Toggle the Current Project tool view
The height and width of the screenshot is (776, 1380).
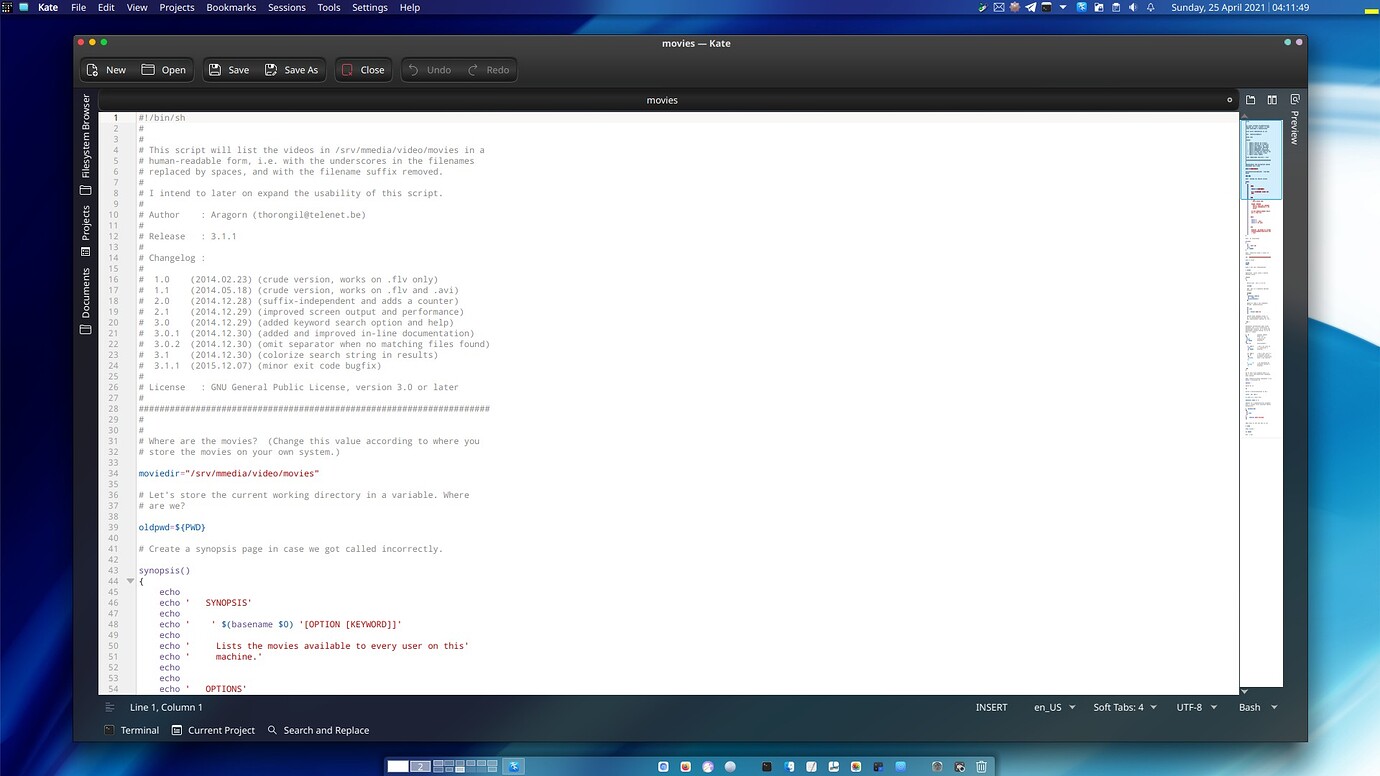(x=213, y=730)
